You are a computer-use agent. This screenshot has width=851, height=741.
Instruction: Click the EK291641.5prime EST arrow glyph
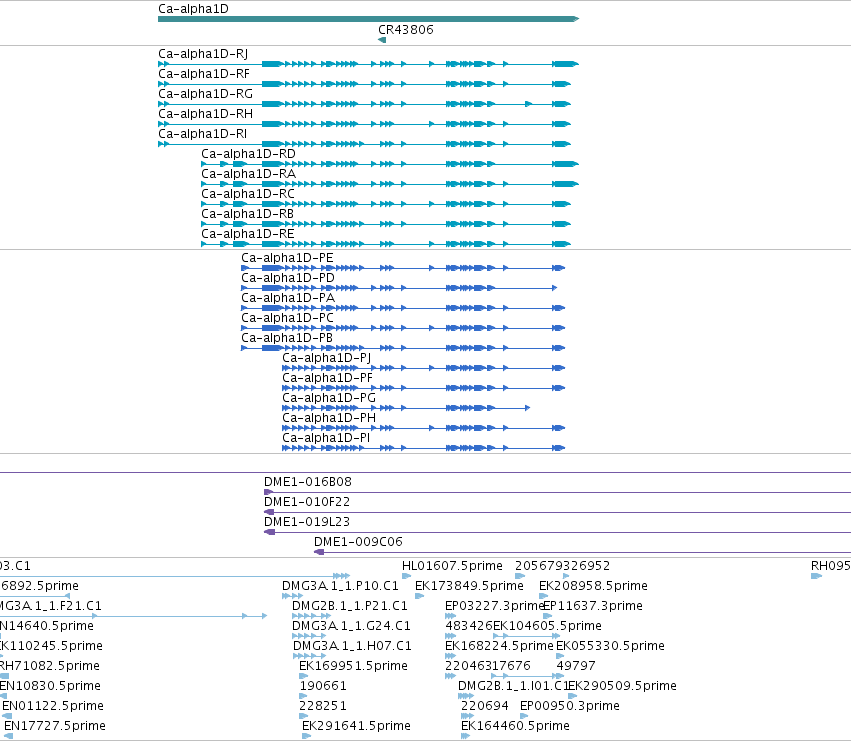(x=307, y=736)
